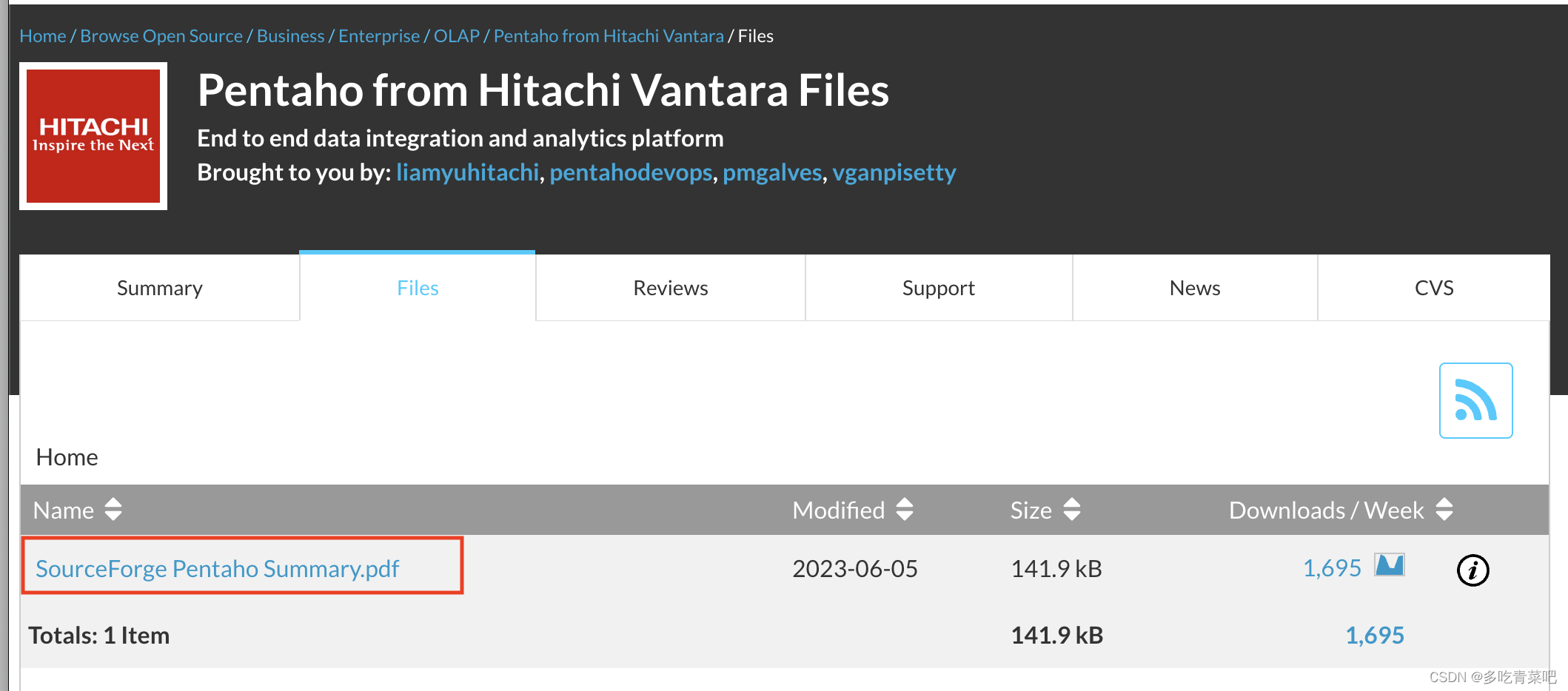This screenshot has height=691, width=1568.
Task: Visit liamyuhitachi's profile link
Action: [467, 172]
